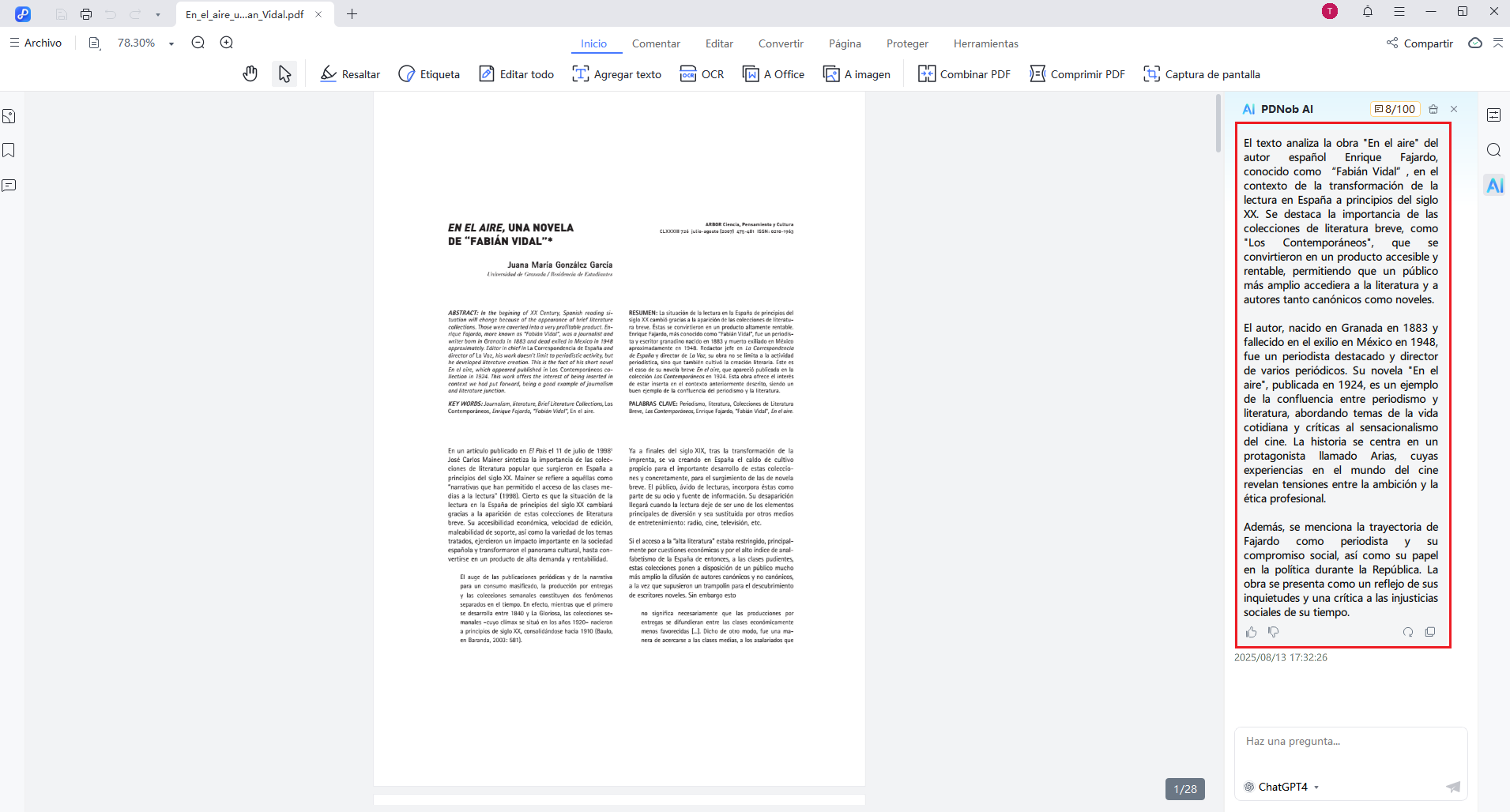The height and width of the screenshot is (812, 1510).
Task: Click the undo arrow icon
Action: click(111, 14)
